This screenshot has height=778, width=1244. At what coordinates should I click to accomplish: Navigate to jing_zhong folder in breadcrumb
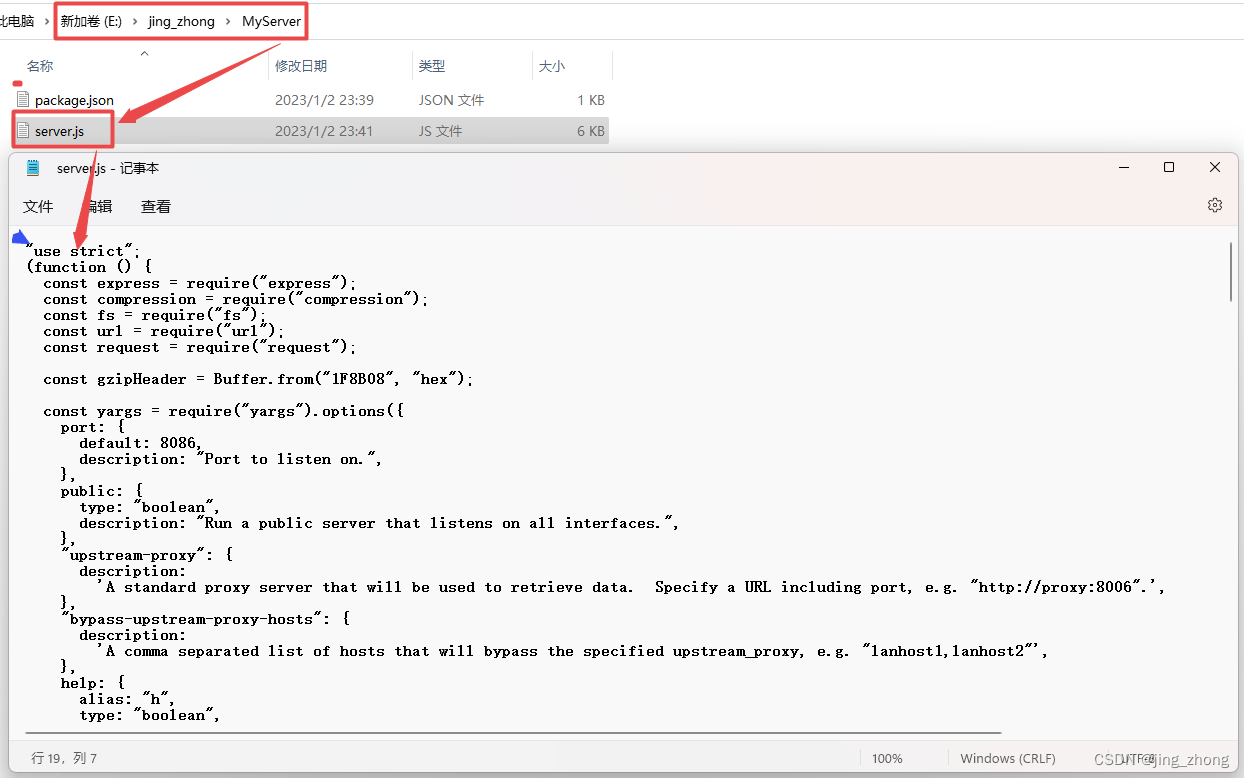pos(181,21)
